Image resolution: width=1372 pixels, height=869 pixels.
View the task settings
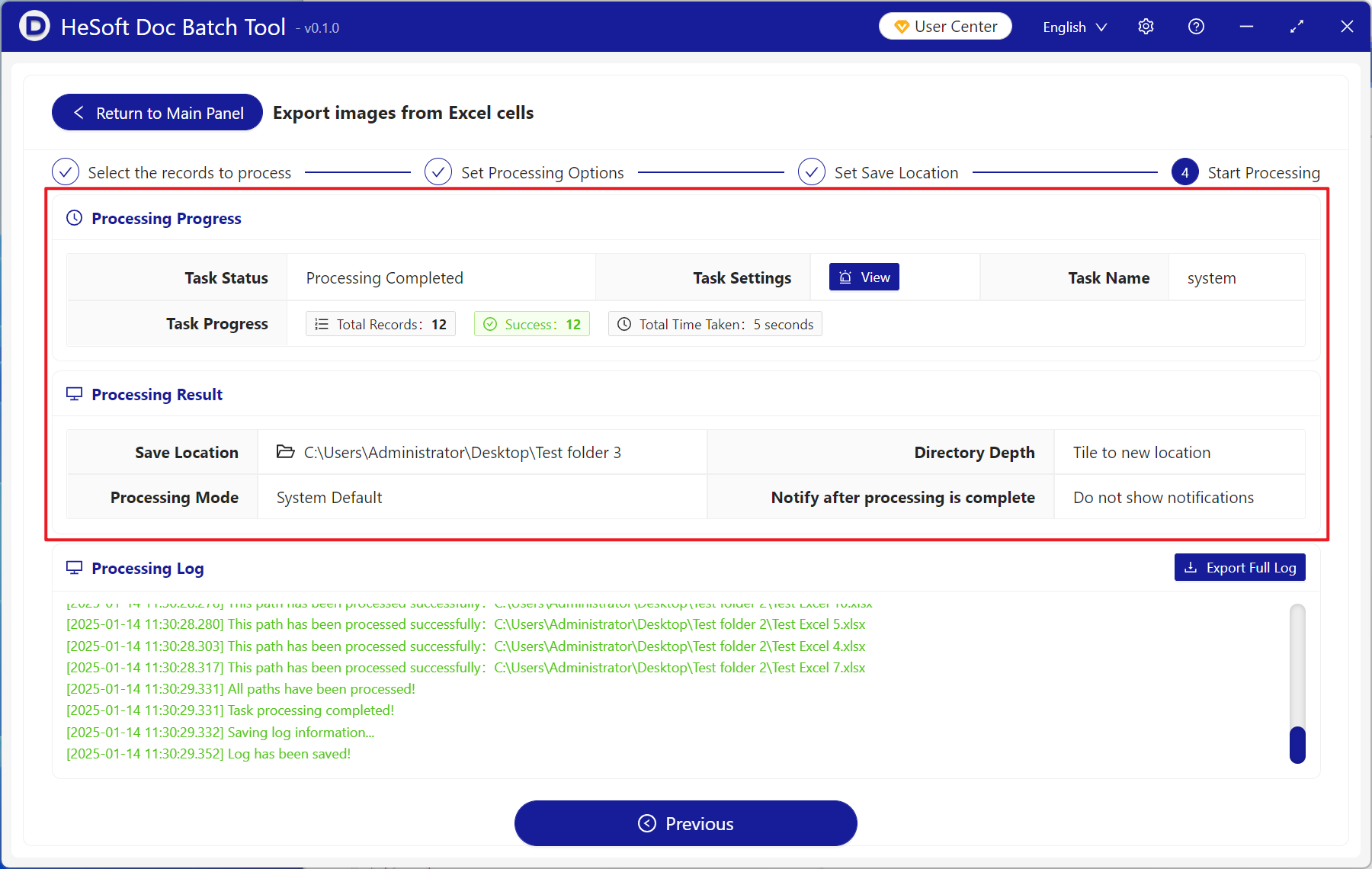(864, 277)
